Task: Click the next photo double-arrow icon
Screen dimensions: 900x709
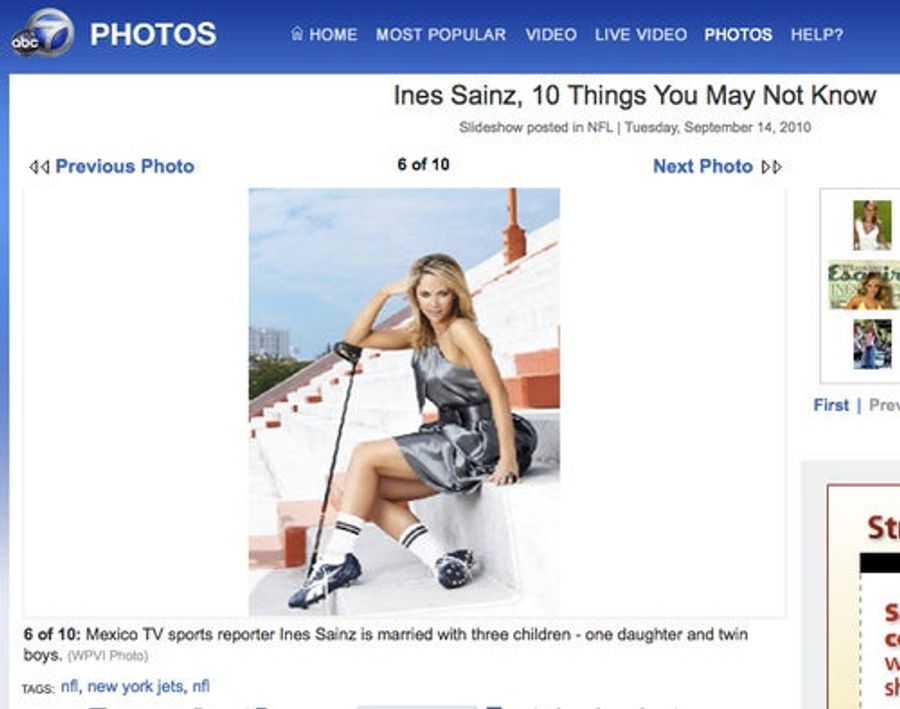Action: click(771, 167)
